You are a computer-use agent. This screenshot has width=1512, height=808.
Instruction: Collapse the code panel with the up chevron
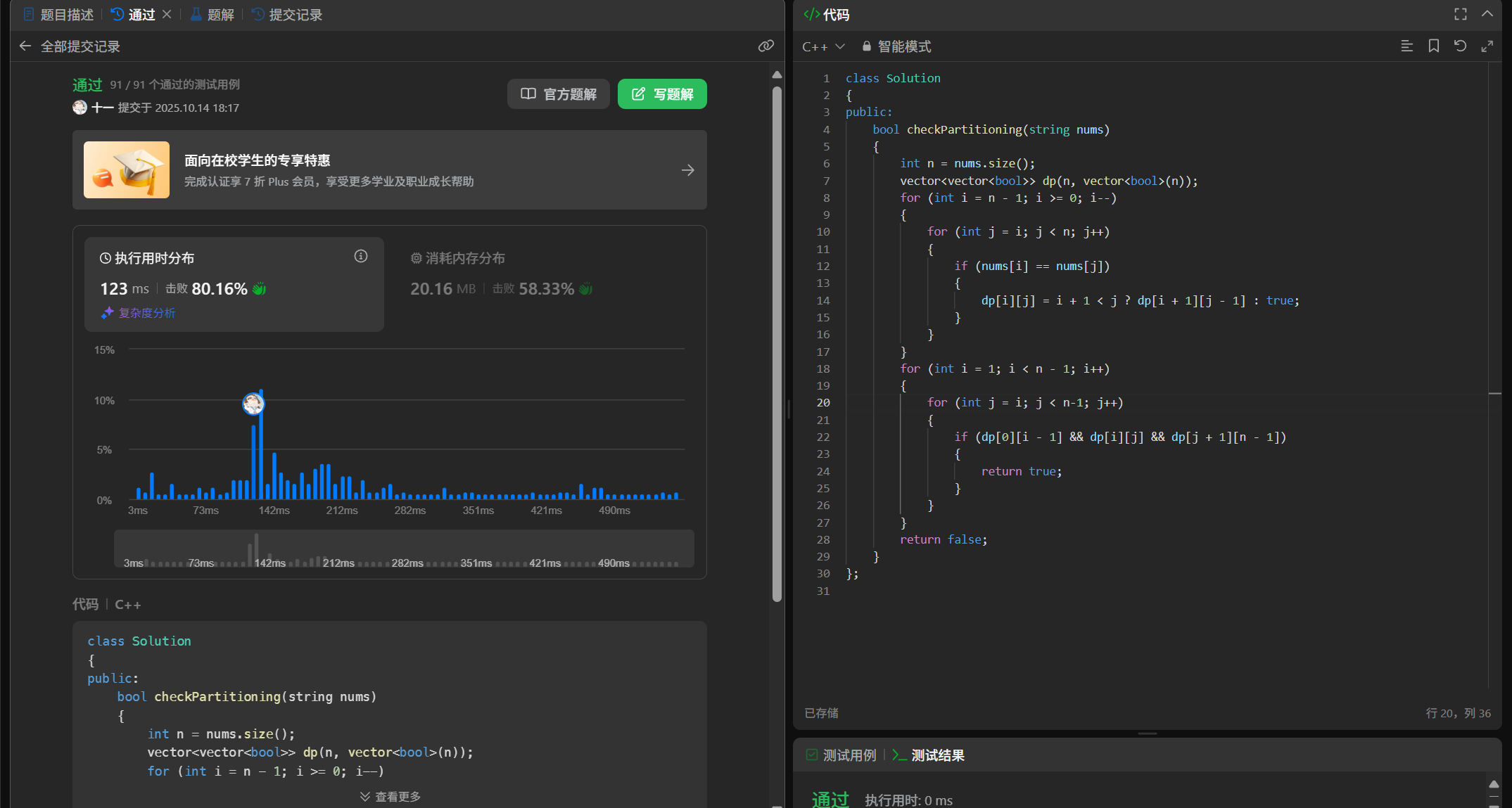[x=1487, y=14]
